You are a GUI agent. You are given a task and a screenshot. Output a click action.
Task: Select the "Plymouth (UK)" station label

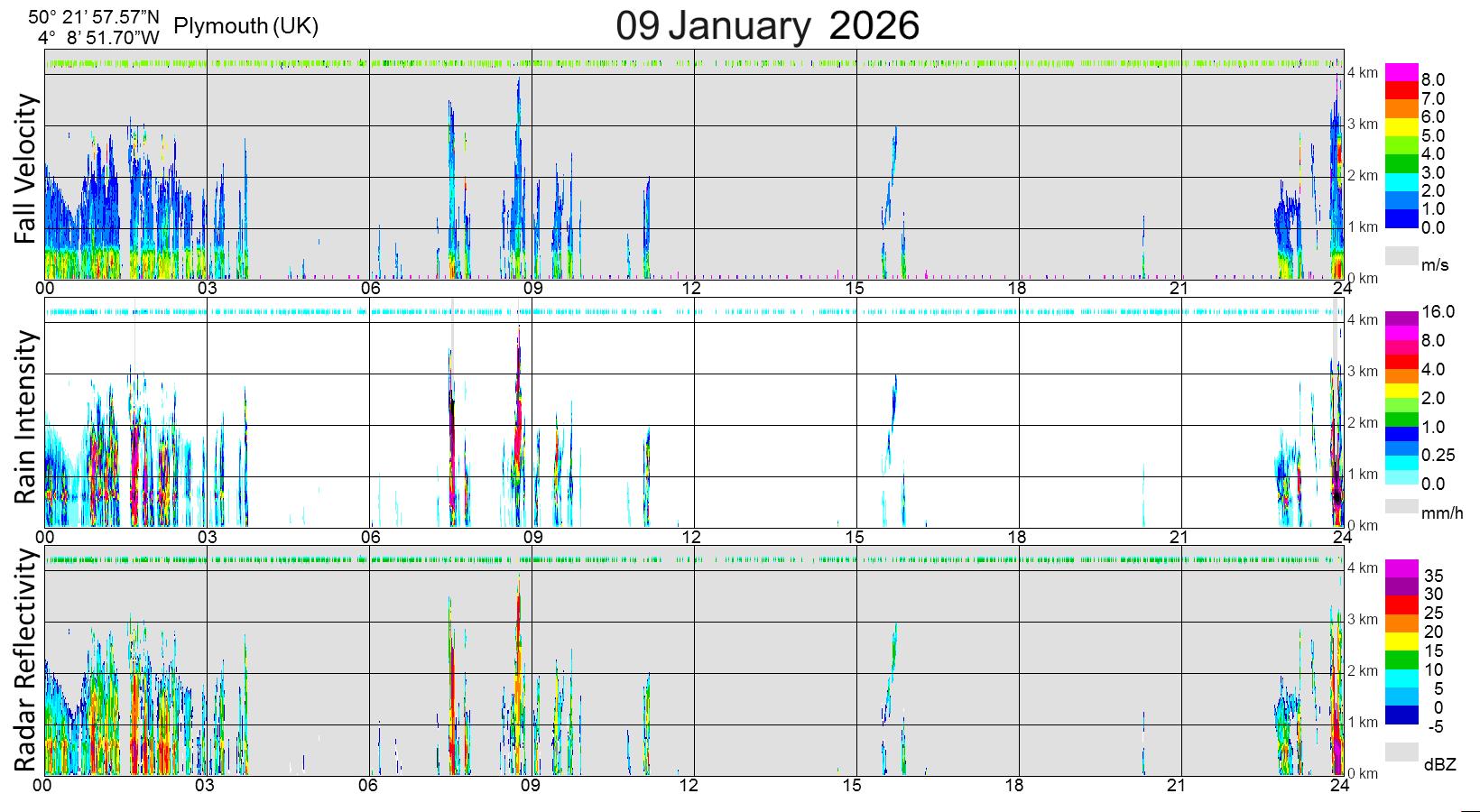click(x=245, y=26)
